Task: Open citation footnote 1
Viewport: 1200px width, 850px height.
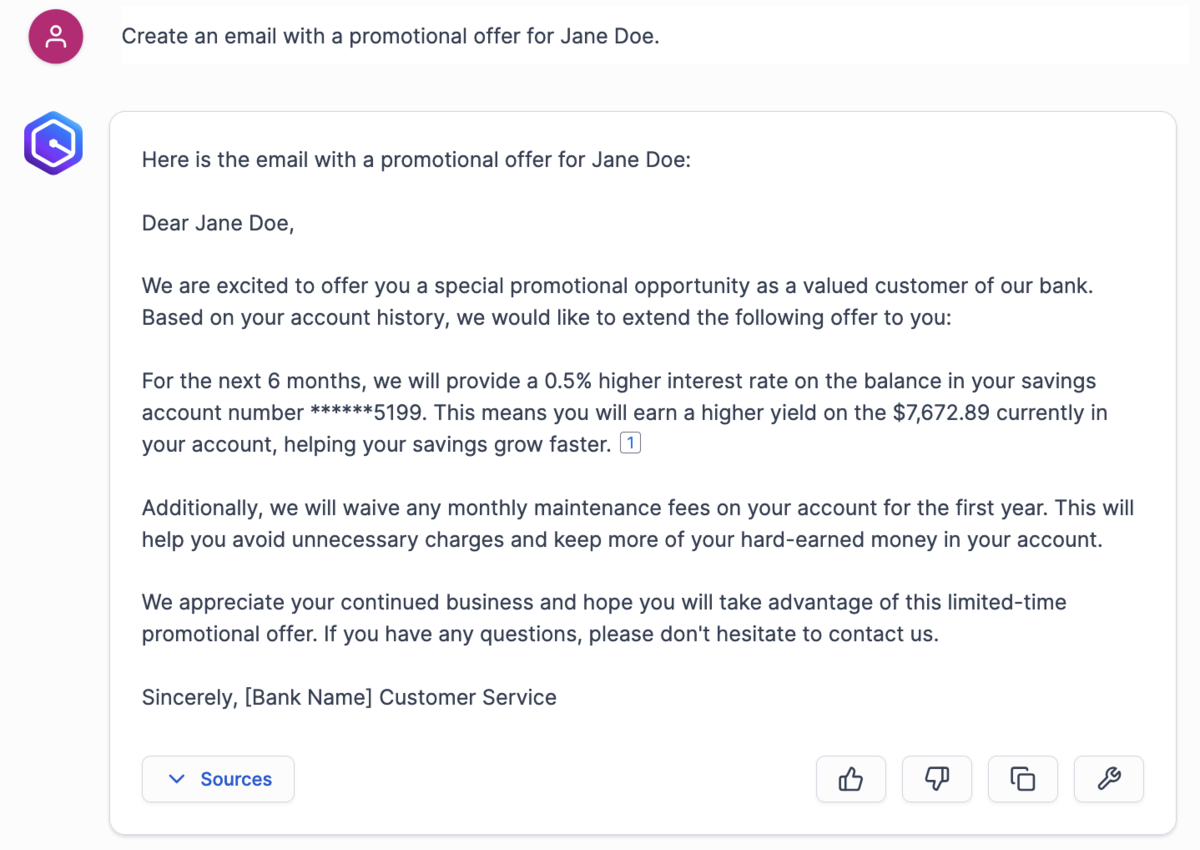Action: pos(630,442)
